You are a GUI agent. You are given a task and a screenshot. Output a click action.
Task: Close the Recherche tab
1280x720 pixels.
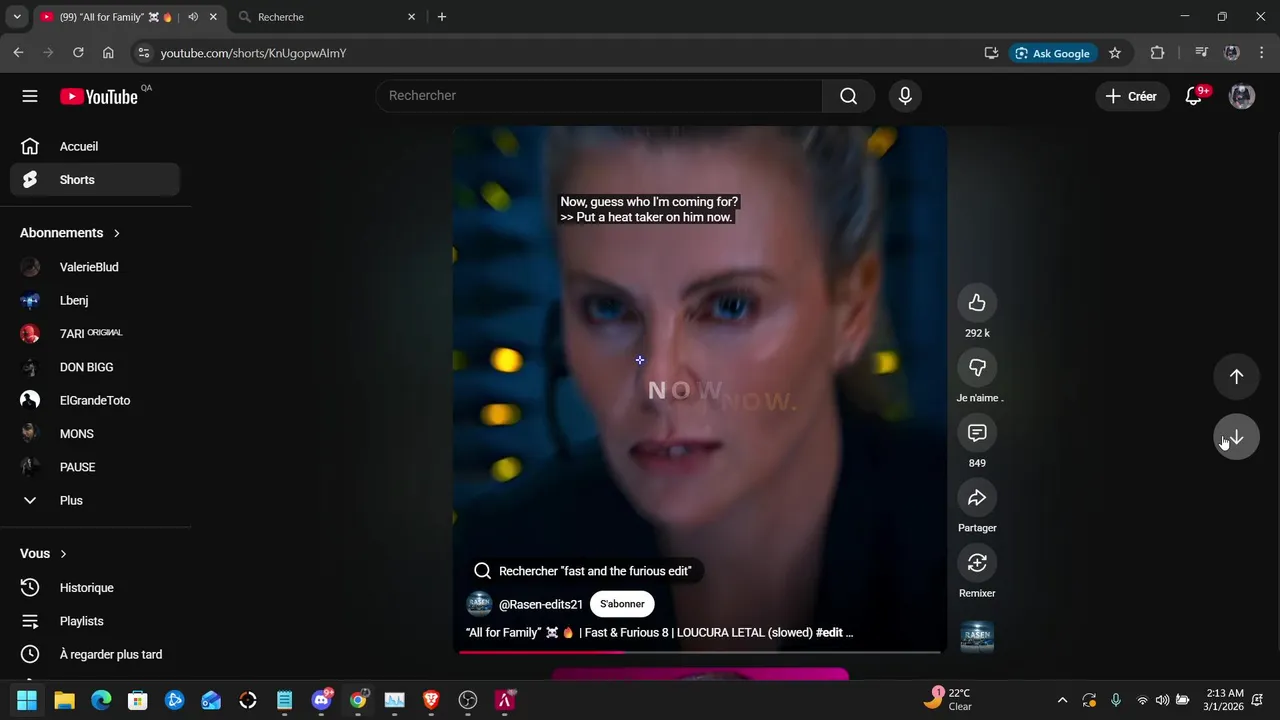click(411, 17)
